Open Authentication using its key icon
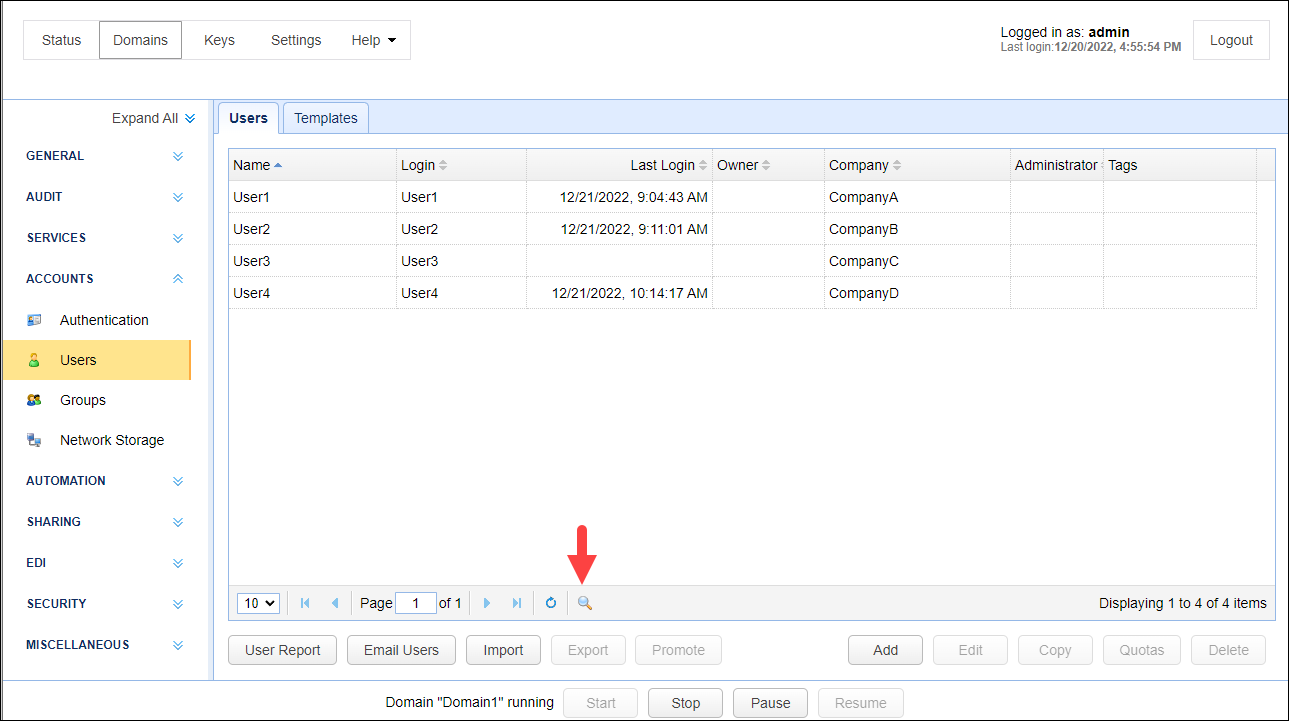The height and width of the screenshot is (721, 1289). point(33,319)
